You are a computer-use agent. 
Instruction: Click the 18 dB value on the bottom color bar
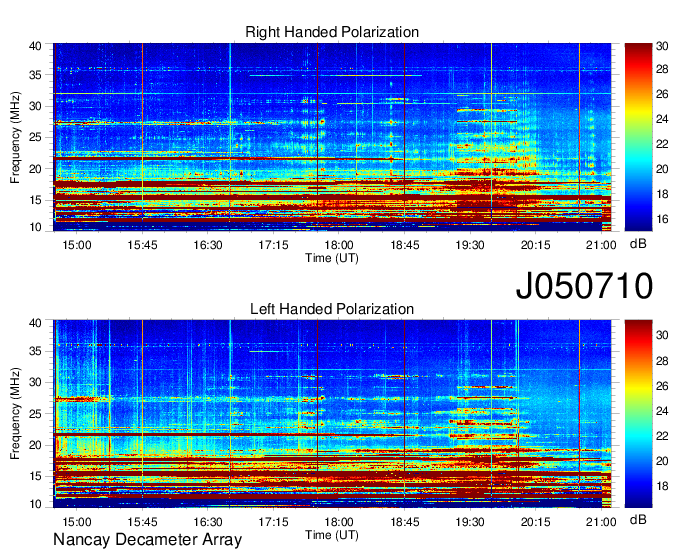pyautogui.click(x=662, y=486)
